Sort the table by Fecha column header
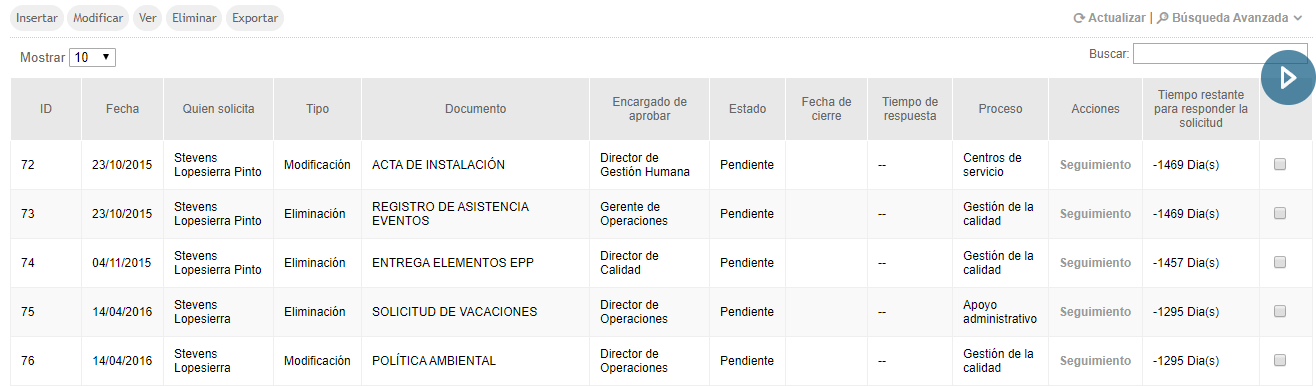This screenshot has width=1316, height=386. coord(122,109)
